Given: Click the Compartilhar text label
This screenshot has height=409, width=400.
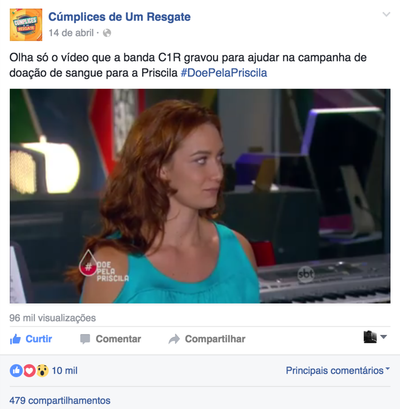Looking at the screenshot, I should pyautogui.click(x=215, y=339).
